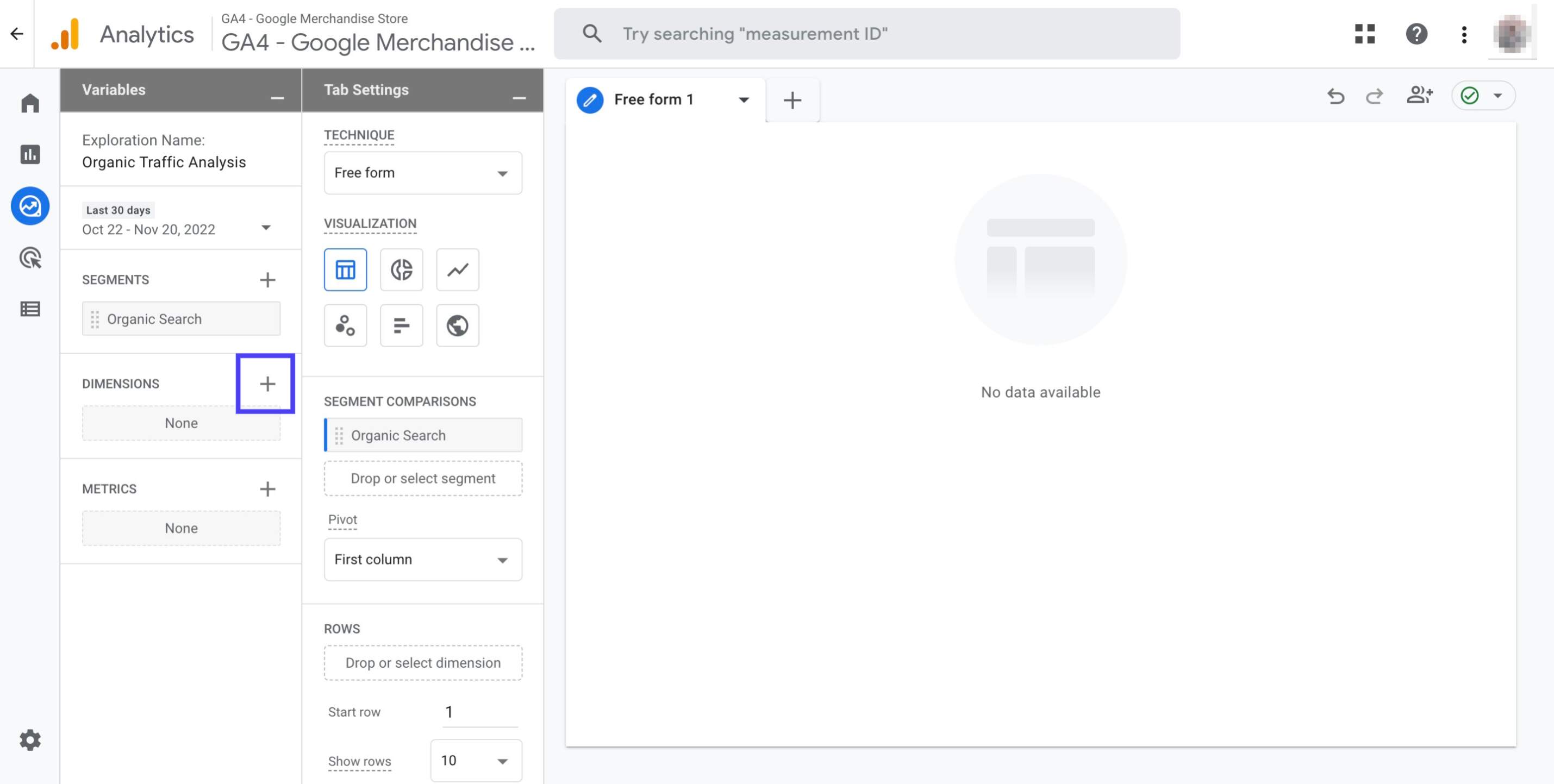Open the Pivot dropdown selector
Viewport: 1554px width, 784px height.
pos(421,559)
